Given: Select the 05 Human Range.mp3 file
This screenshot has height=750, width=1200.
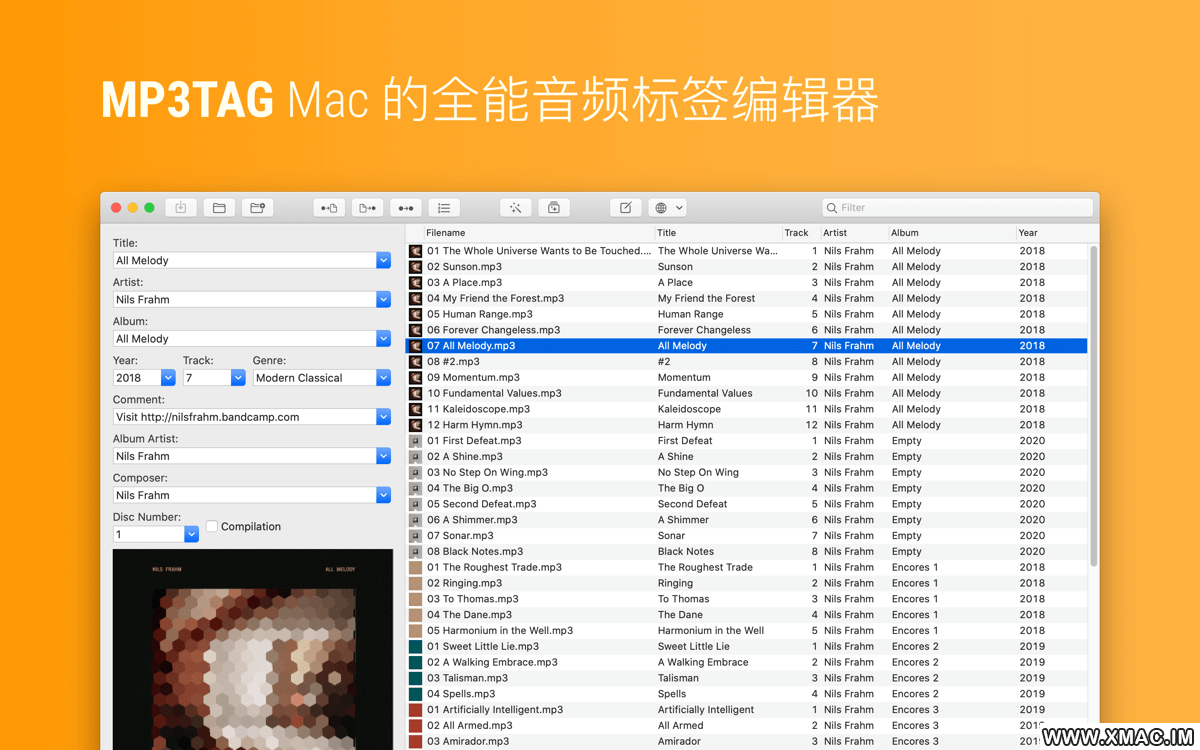Looking at the screenshot, I should pyautogui.click(x=480, y=314).
